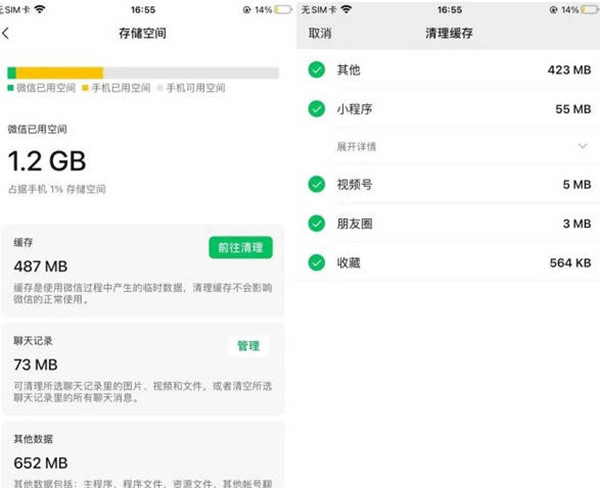600x488 pixels.
Task: Uncheck the 小程序 55 MB item
Action: click(x=316, y=109)
